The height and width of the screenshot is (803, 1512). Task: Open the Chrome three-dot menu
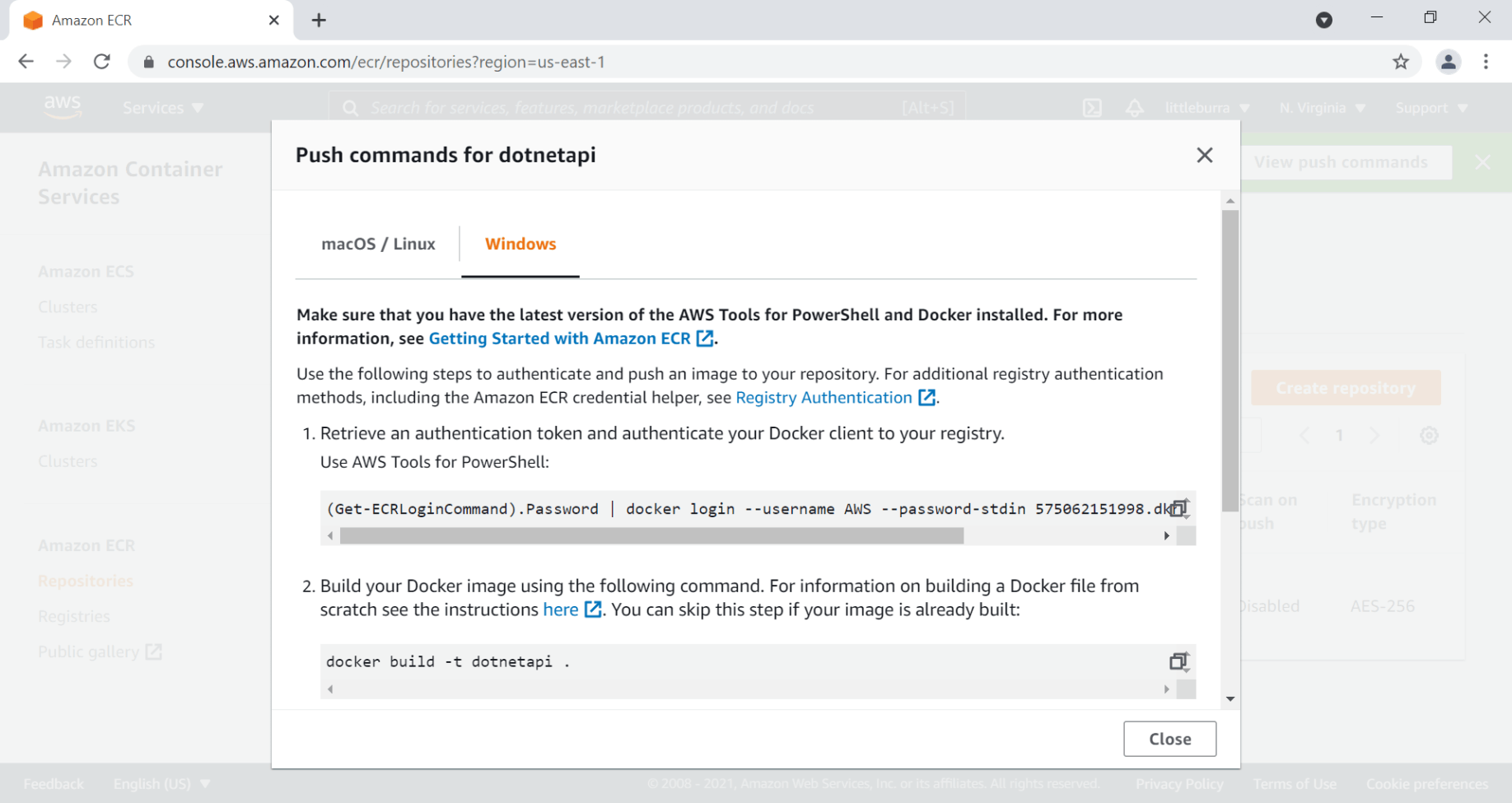[1486, 62]
